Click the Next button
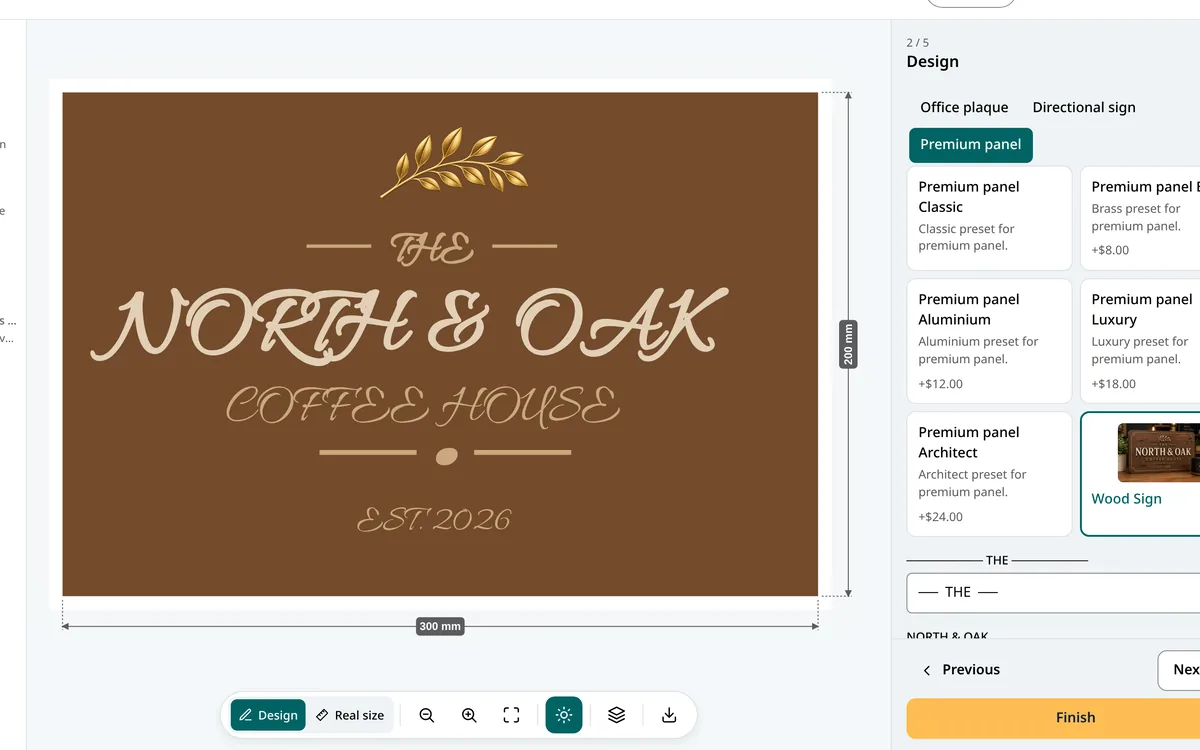This screenshot has height=750, width=1200. pos(1180,670)
